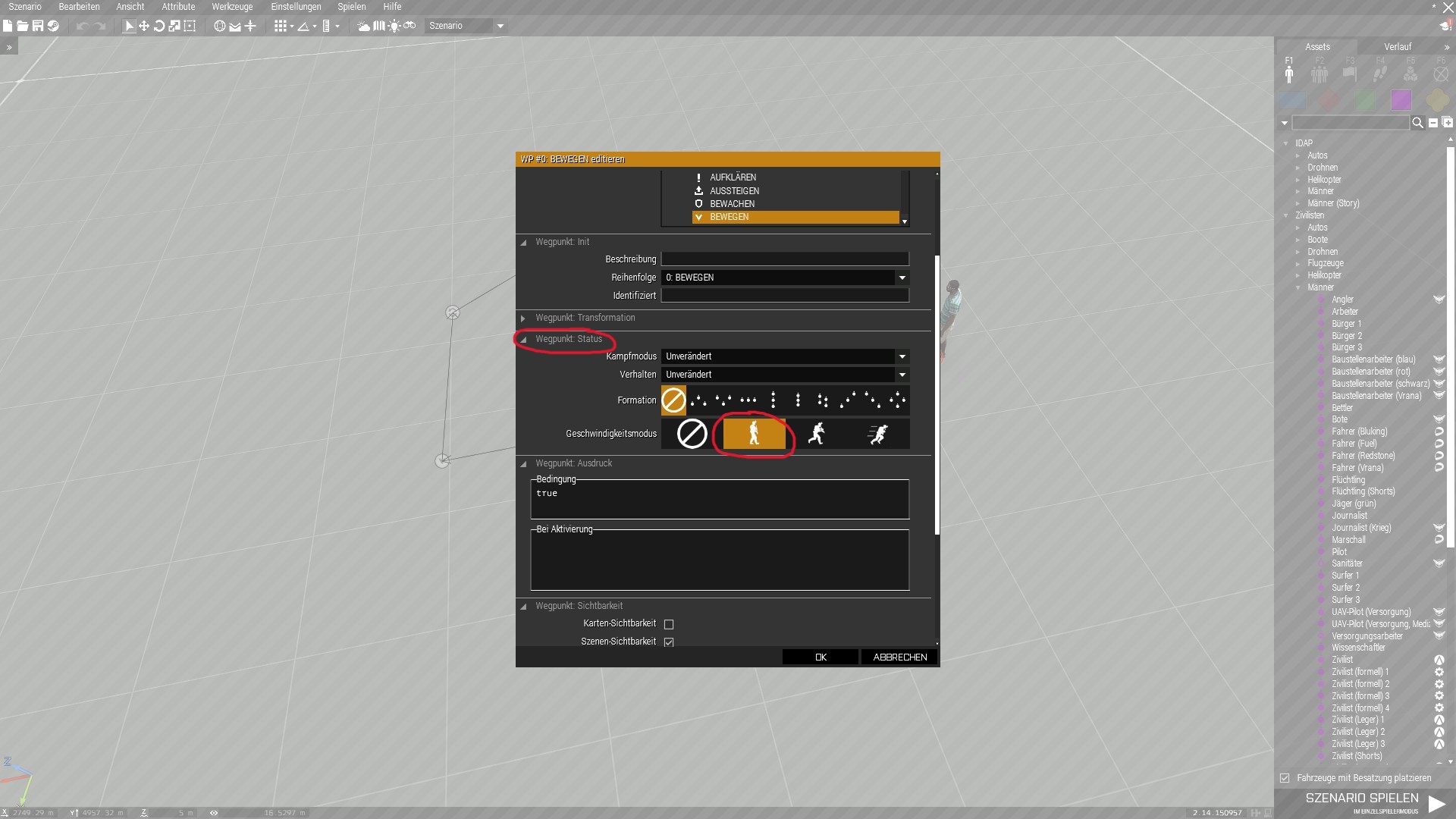Viewport: 1456px width, 819px height.
Task: Save the scenario with the floppy disk icon
Action: click(38, 26)
